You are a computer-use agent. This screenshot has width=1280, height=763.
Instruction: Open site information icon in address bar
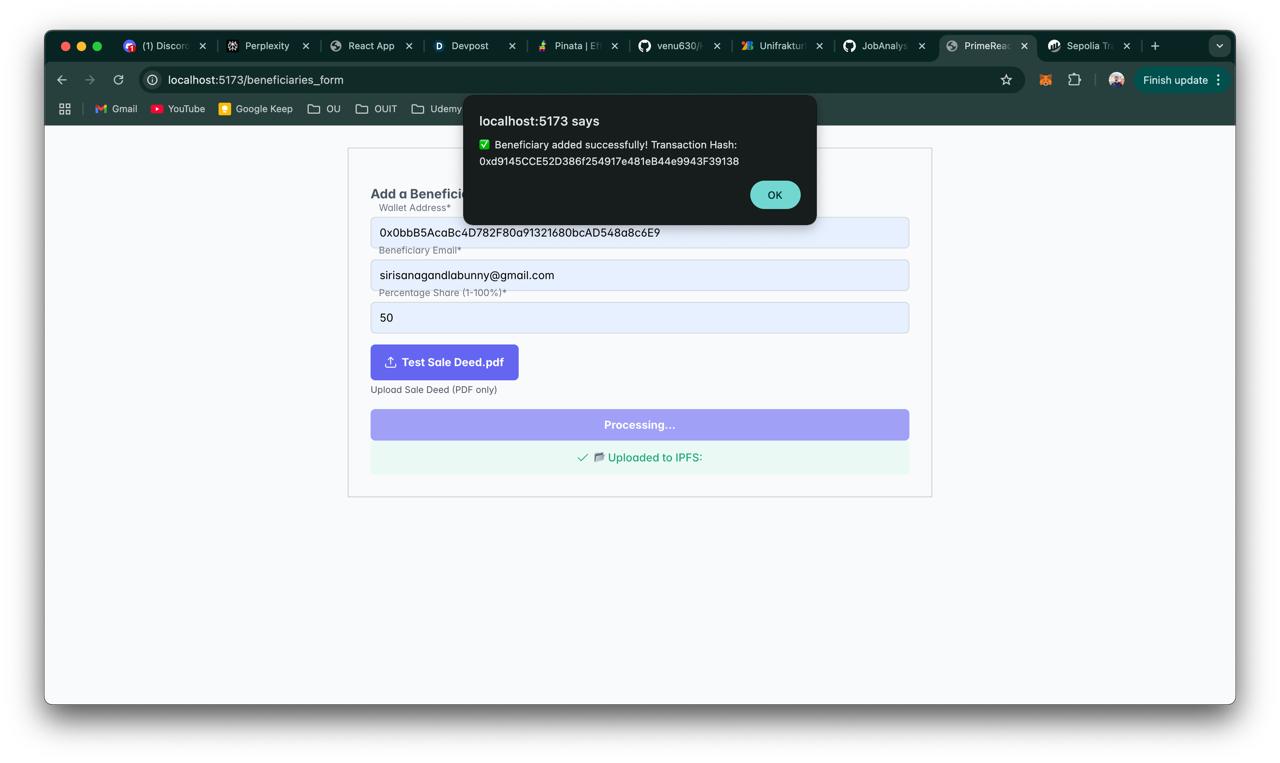pos(152,80)
